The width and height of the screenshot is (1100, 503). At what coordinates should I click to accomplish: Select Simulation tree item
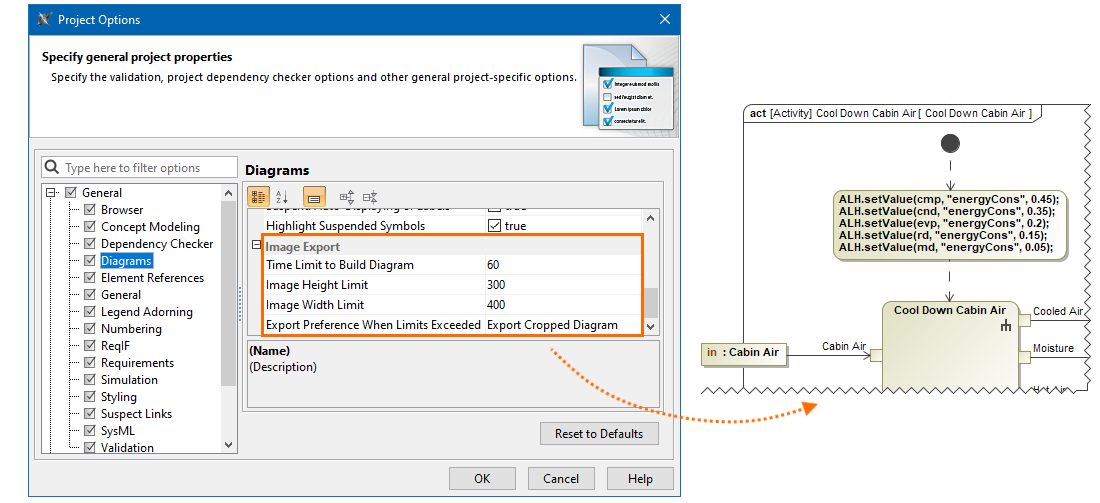[129, 380]
